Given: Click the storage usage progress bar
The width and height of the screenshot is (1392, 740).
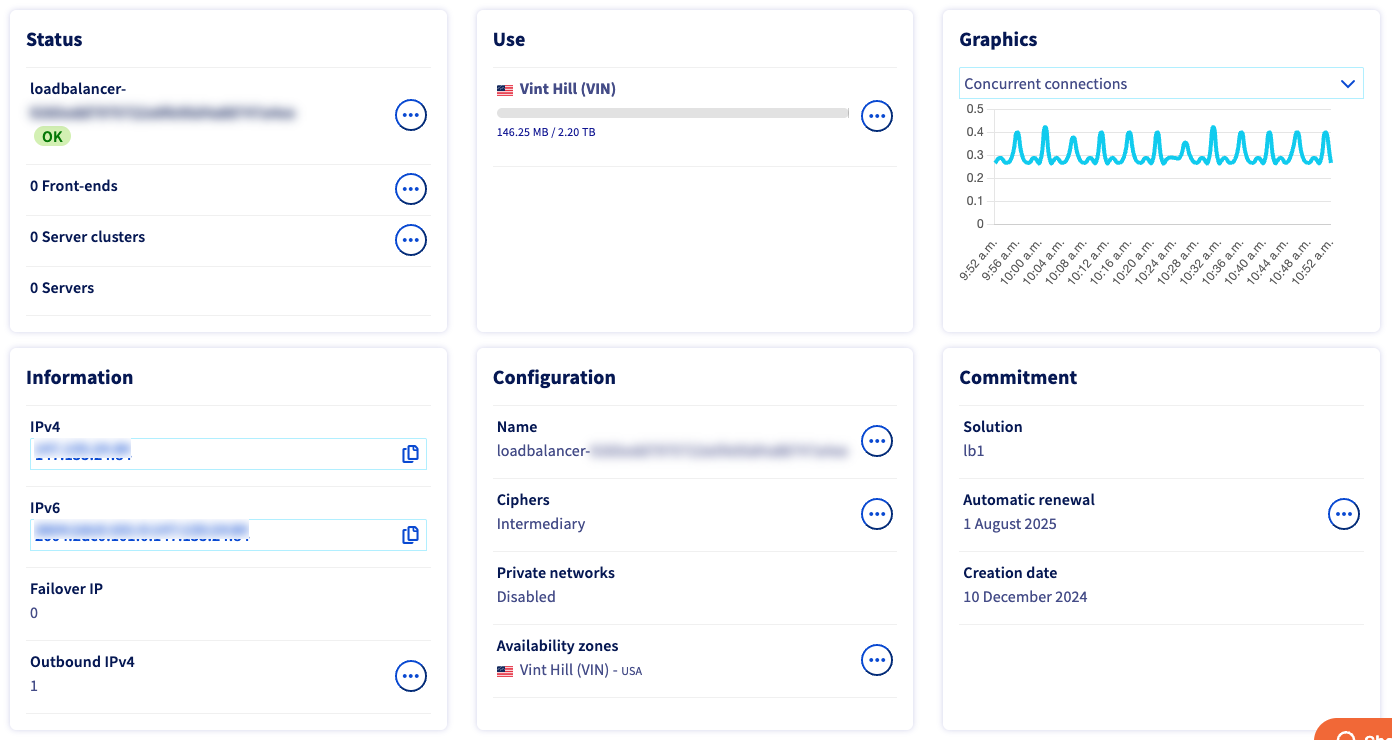Looking at the screenshot, I should pyautogui.click(x=672, y=113).
